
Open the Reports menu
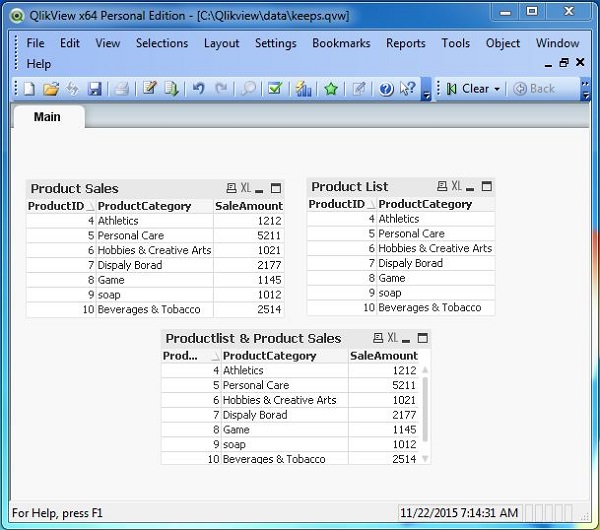pyautogui.click(x=406, y=43)
